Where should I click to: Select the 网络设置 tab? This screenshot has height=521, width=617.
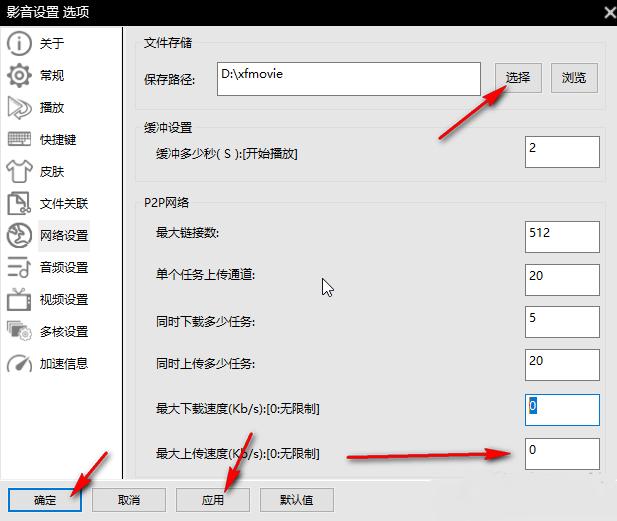63,236
